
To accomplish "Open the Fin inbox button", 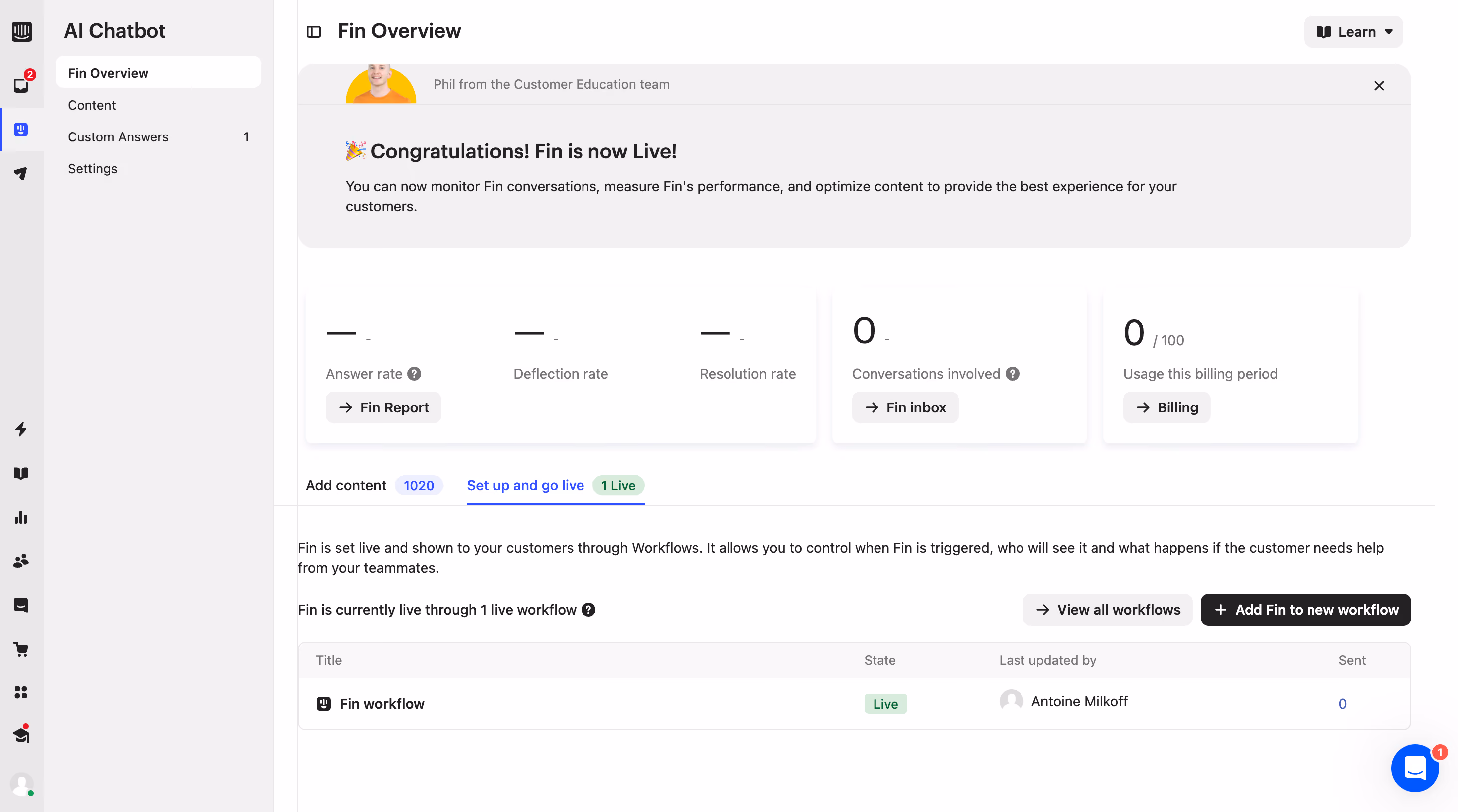I will (x=905, y=407).
